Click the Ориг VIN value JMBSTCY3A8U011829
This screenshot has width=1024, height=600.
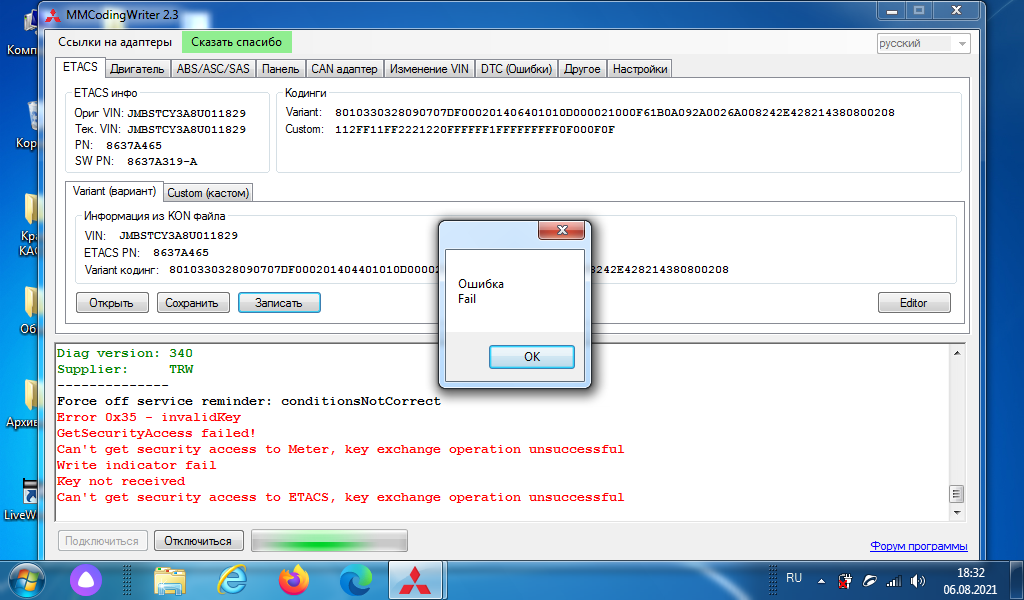pyautogui.click(x=186, y=113)
